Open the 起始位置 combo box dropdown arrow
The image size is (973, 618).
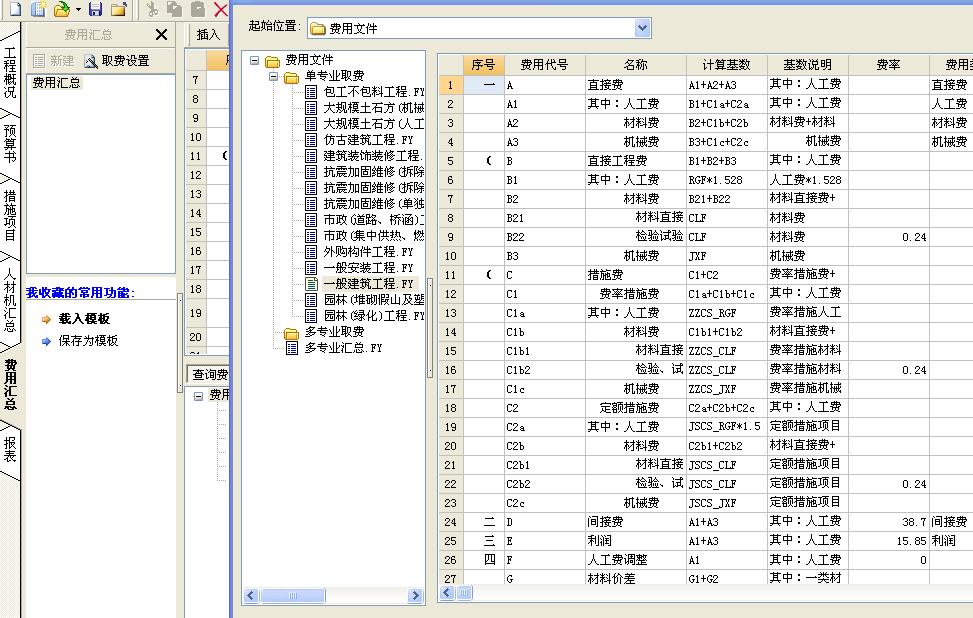(x=642, y=28)
